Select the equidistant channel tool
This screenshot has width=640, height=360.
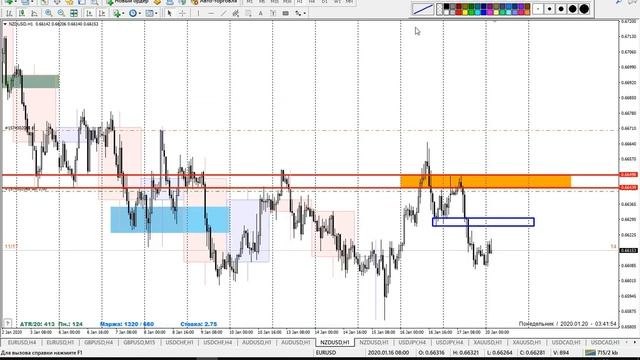point(236,13)
